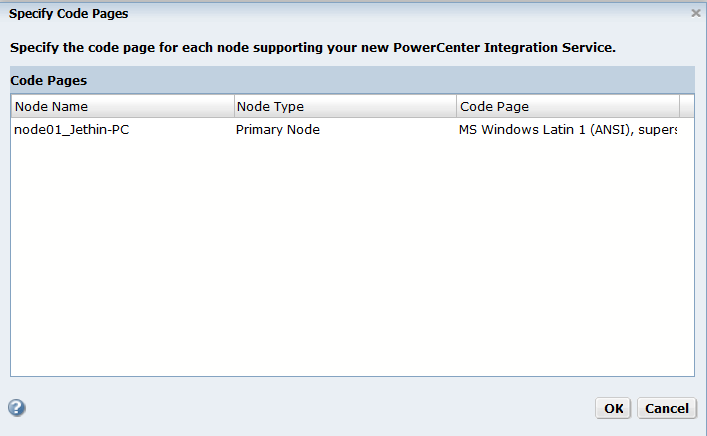Click the Code Pages section header bar
The height and width of the screenshot is (436, 707).
352,80
